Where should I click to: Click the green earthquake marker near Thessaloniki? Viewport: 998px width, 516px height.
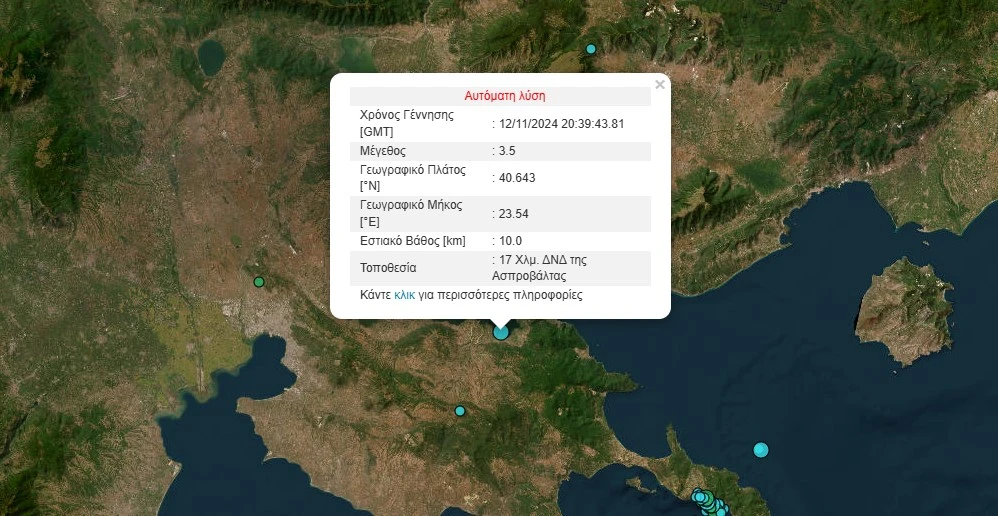(x=259, y=282)
